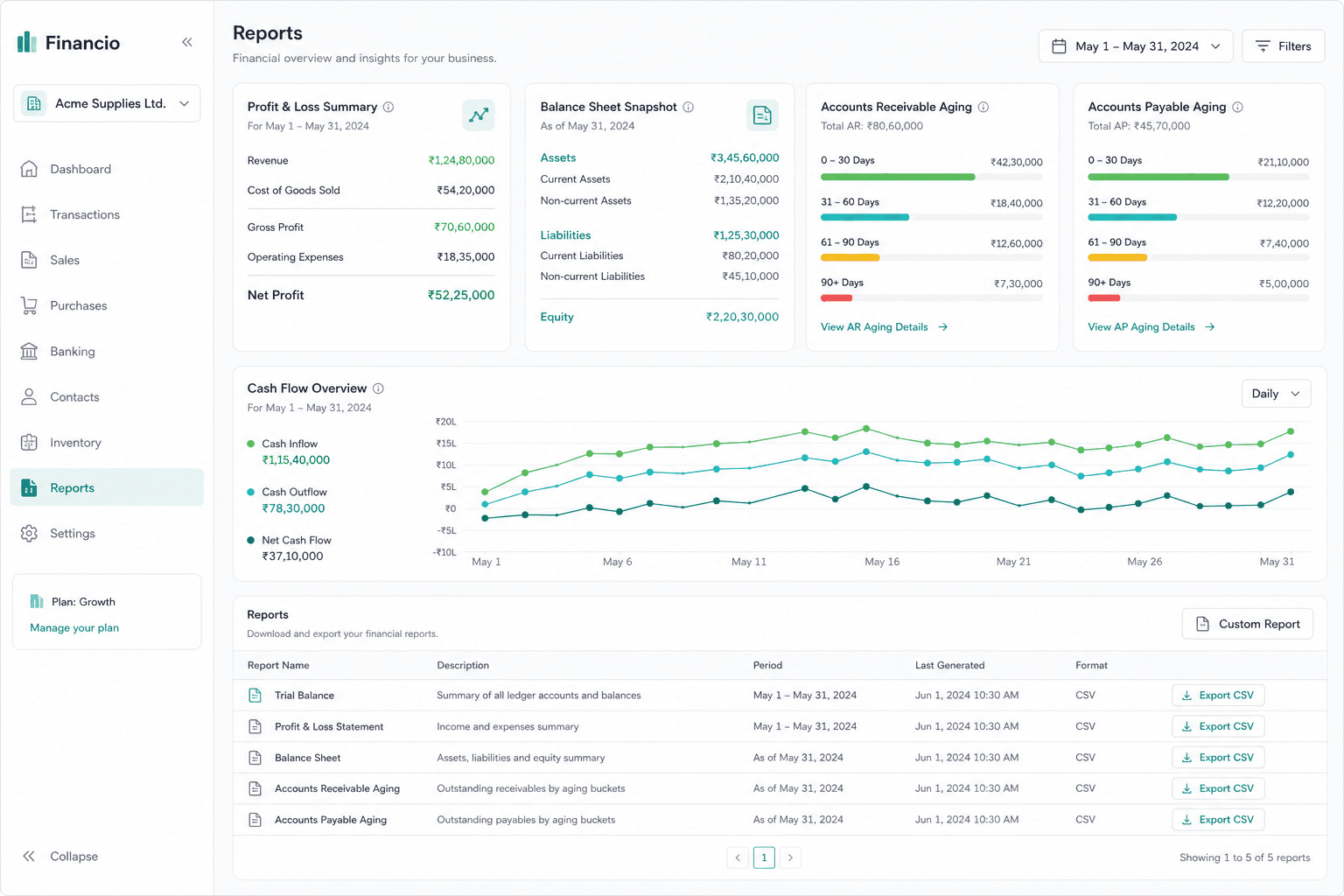Click the Equity value ₹2,20,30,000
The width and height of the screenshot is (1344, 896).
coord(742,317)
